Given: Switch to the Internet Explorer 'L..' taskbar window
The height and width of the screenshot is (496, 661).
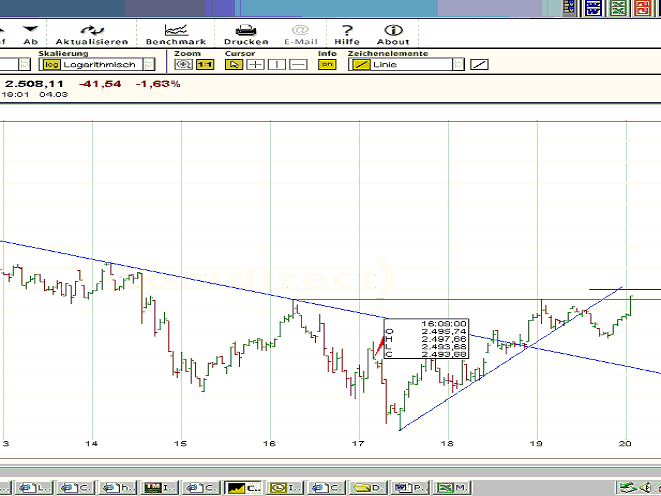Looking at the screenshot, I should pos(34,488).
